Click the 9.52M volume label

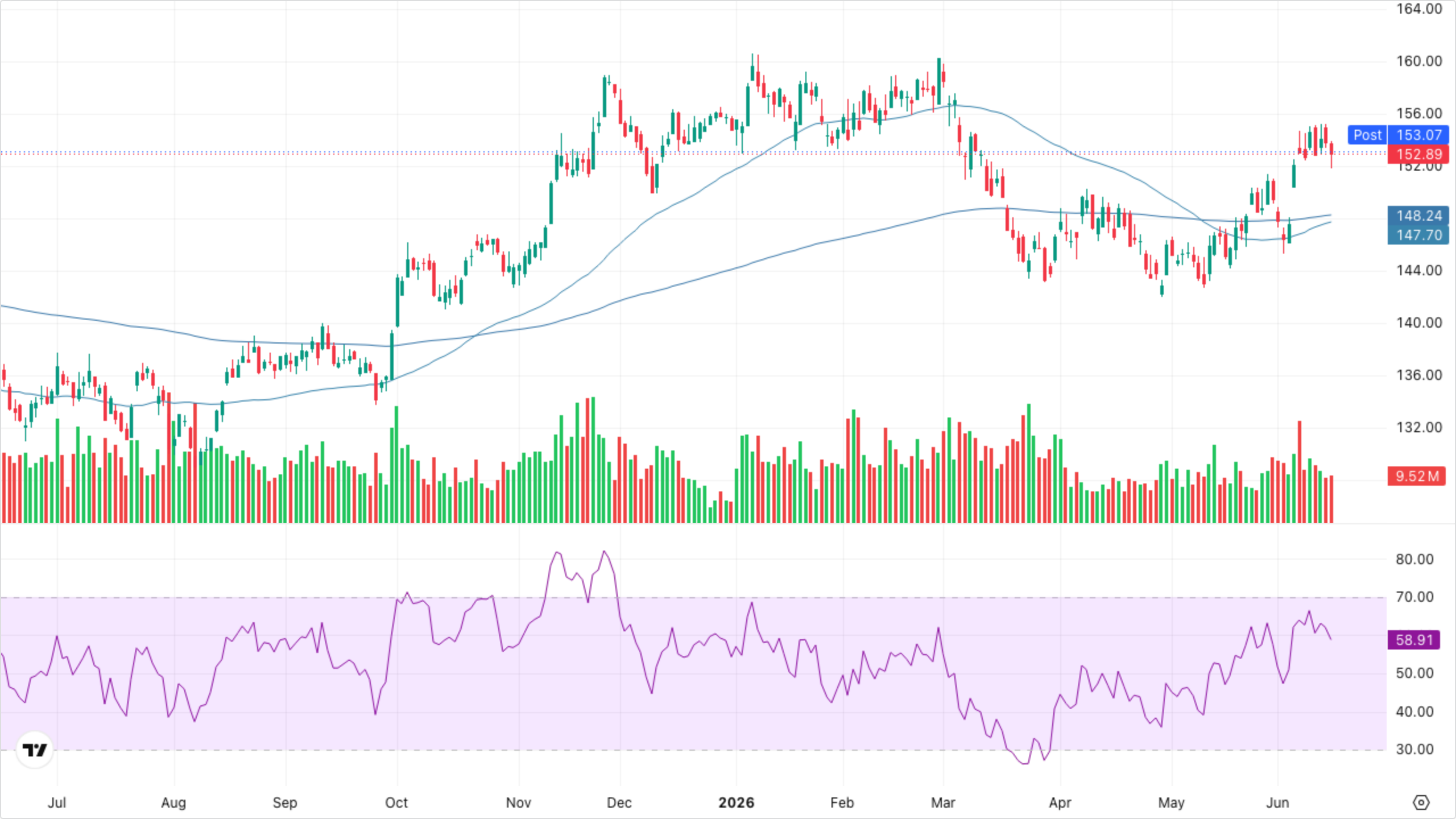pos(1416,476)
